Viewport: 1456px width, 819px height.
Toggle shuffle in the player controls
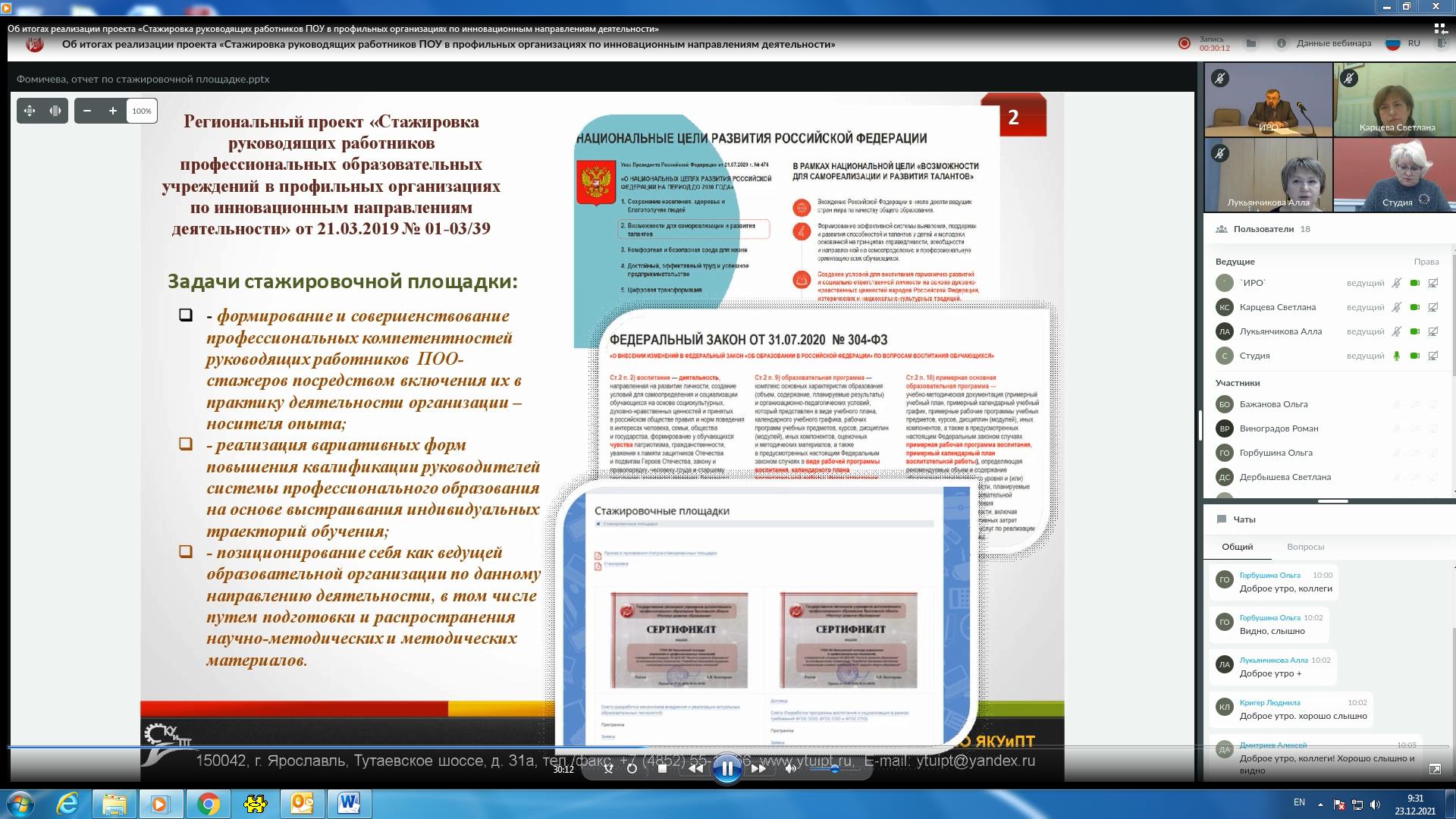point(608,768)
